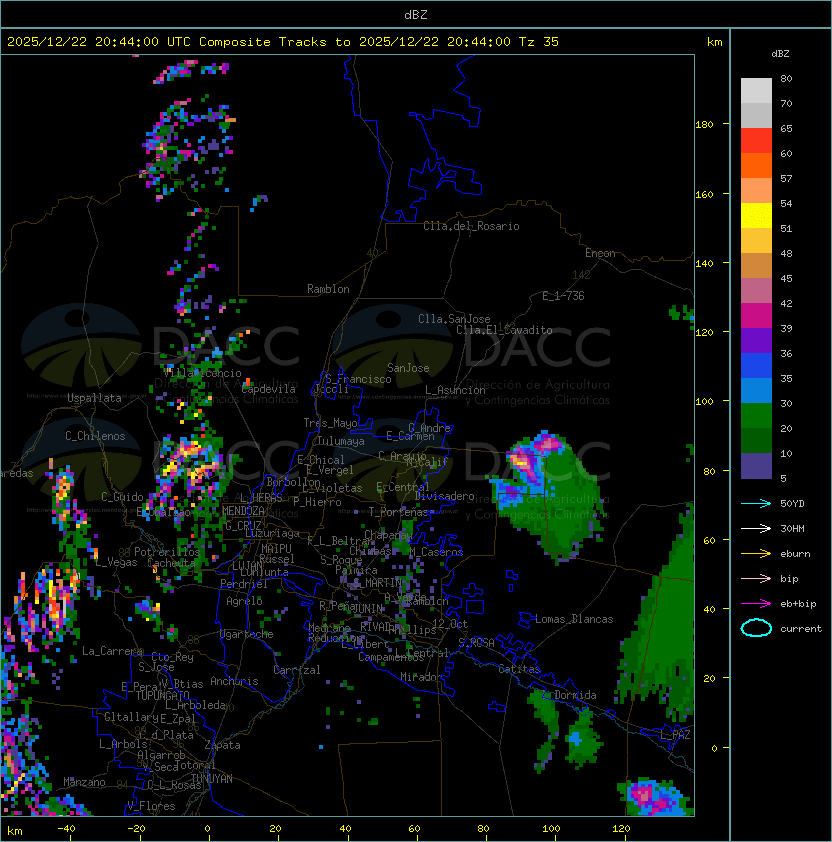Screen dimensions: 832x842
Task: Click the 'Clla.El_Cavadito' map label
Action: [504, 330]
